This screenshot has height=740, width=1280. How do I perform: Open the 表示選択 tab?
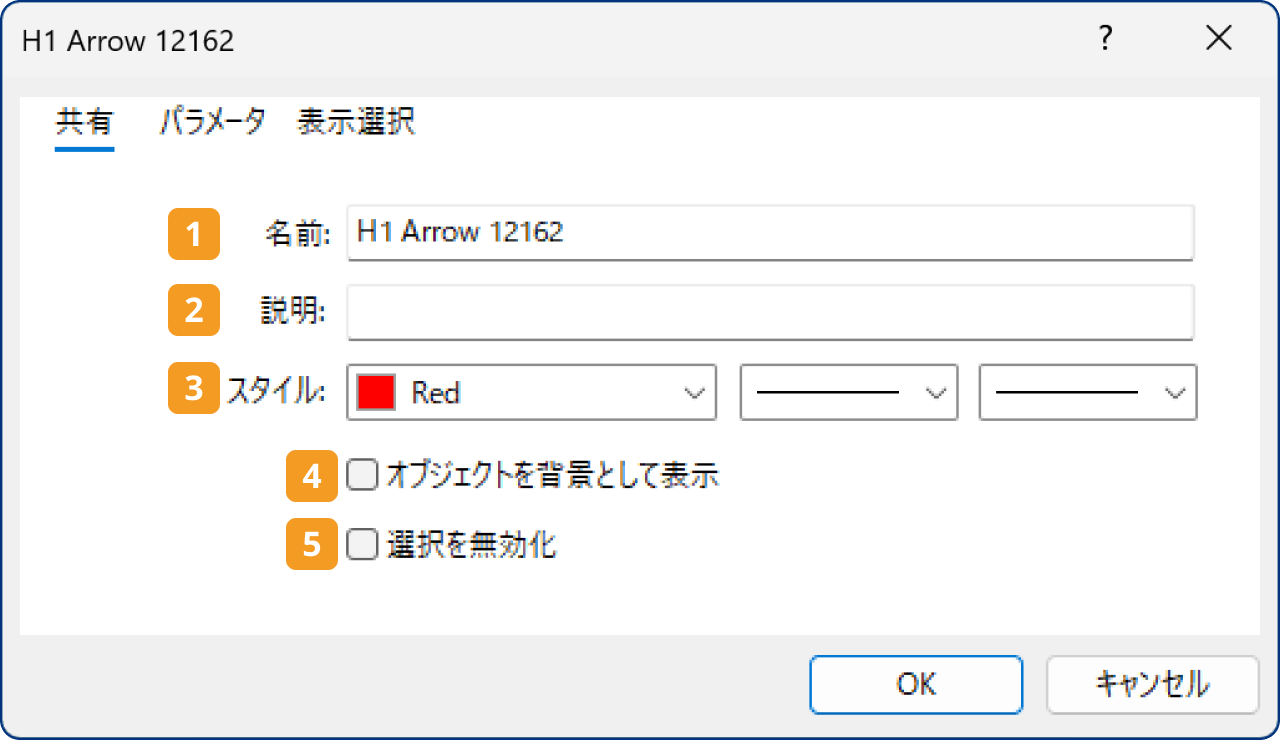coord(353,121)
